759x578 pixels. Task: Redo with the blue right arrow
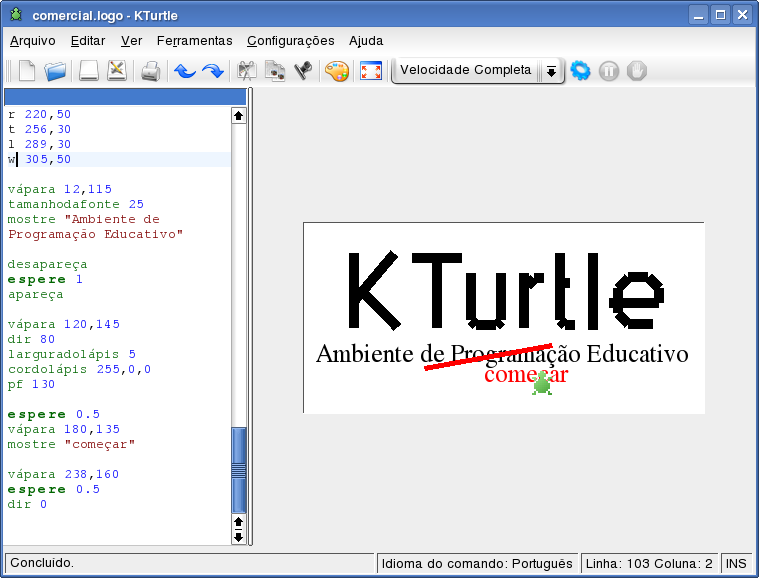(x=213, y=71)
